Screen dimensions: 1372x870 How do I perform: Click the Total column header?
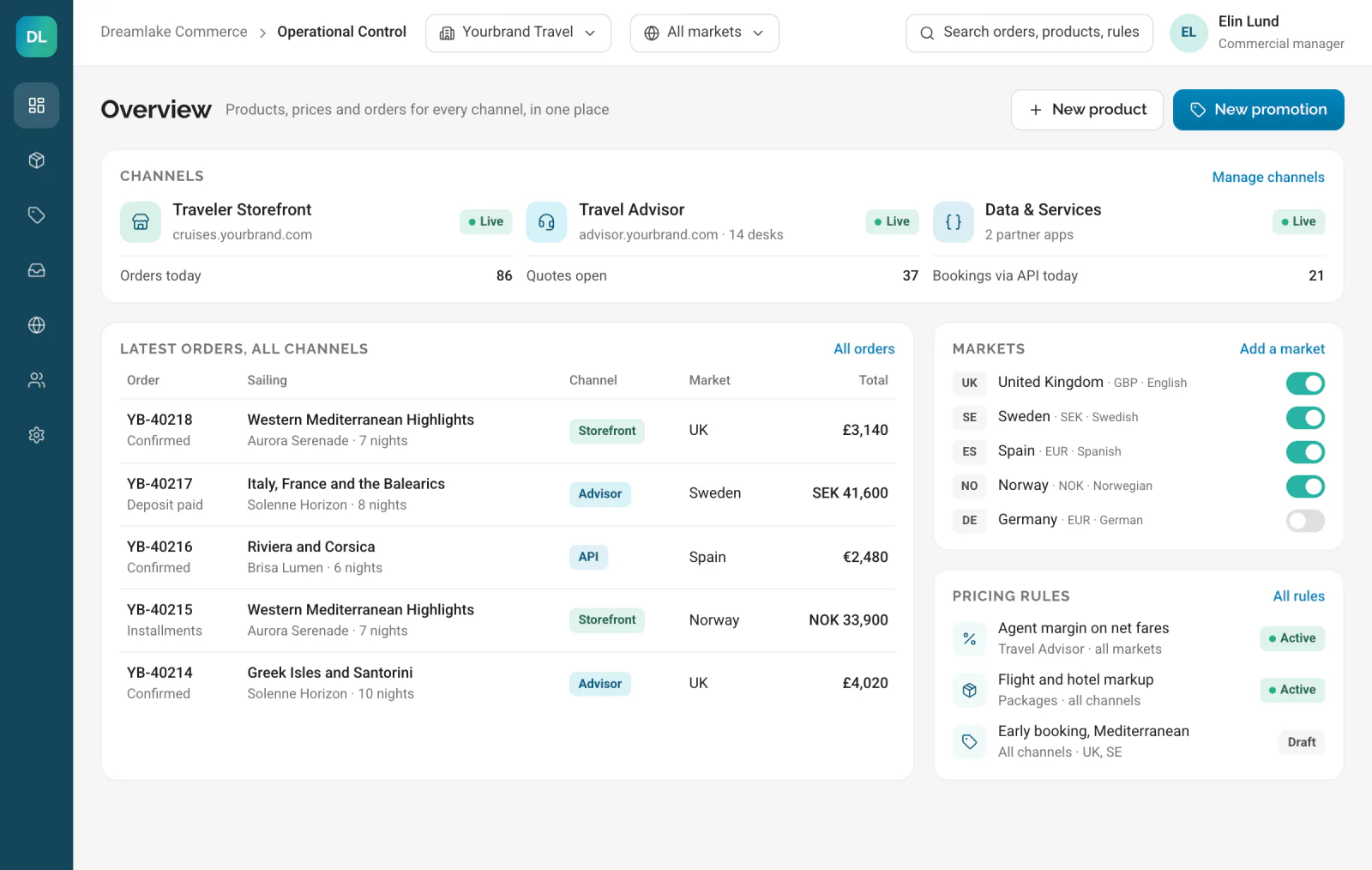point(873,380)
